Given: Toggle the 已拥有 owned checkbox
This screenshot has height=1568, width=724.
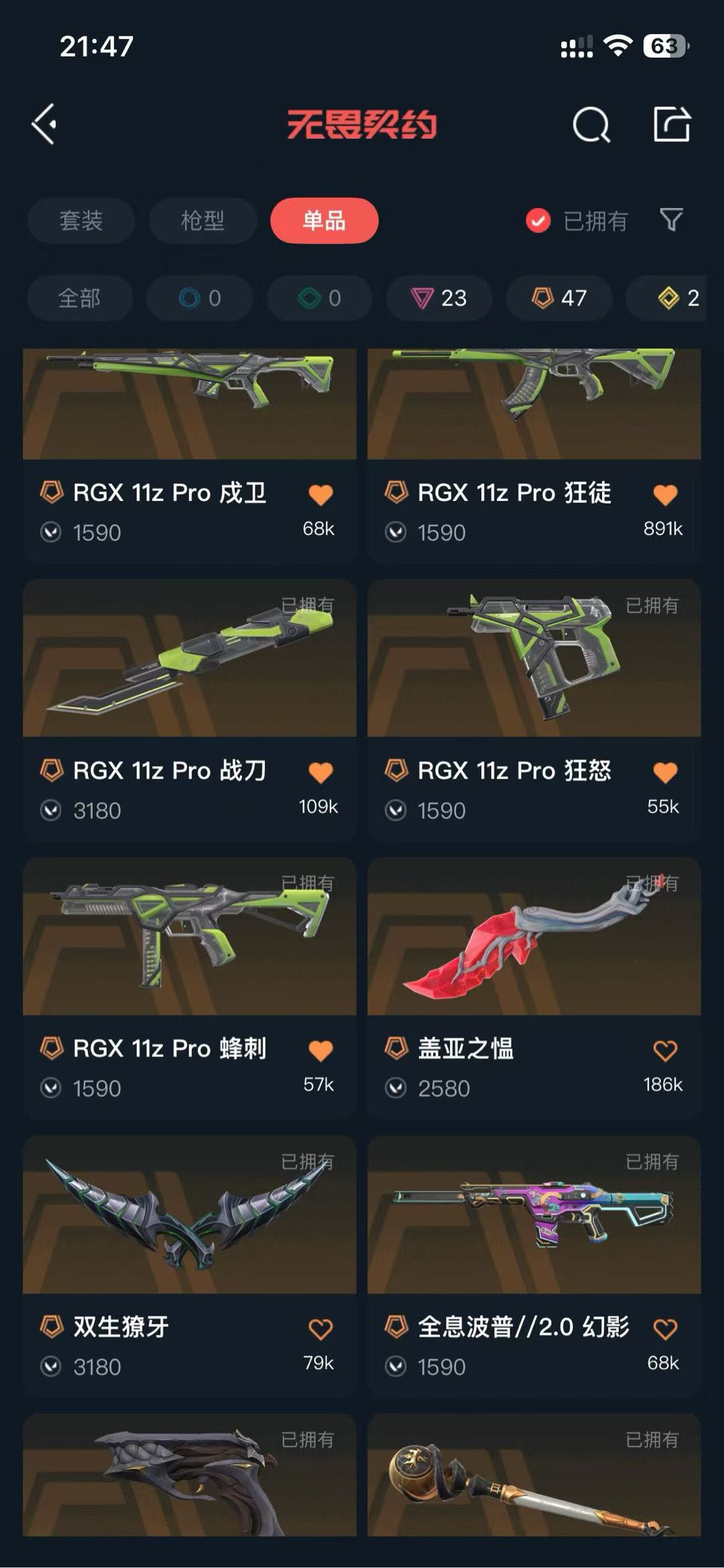Looking at the screenshot, I should [538, 220].
